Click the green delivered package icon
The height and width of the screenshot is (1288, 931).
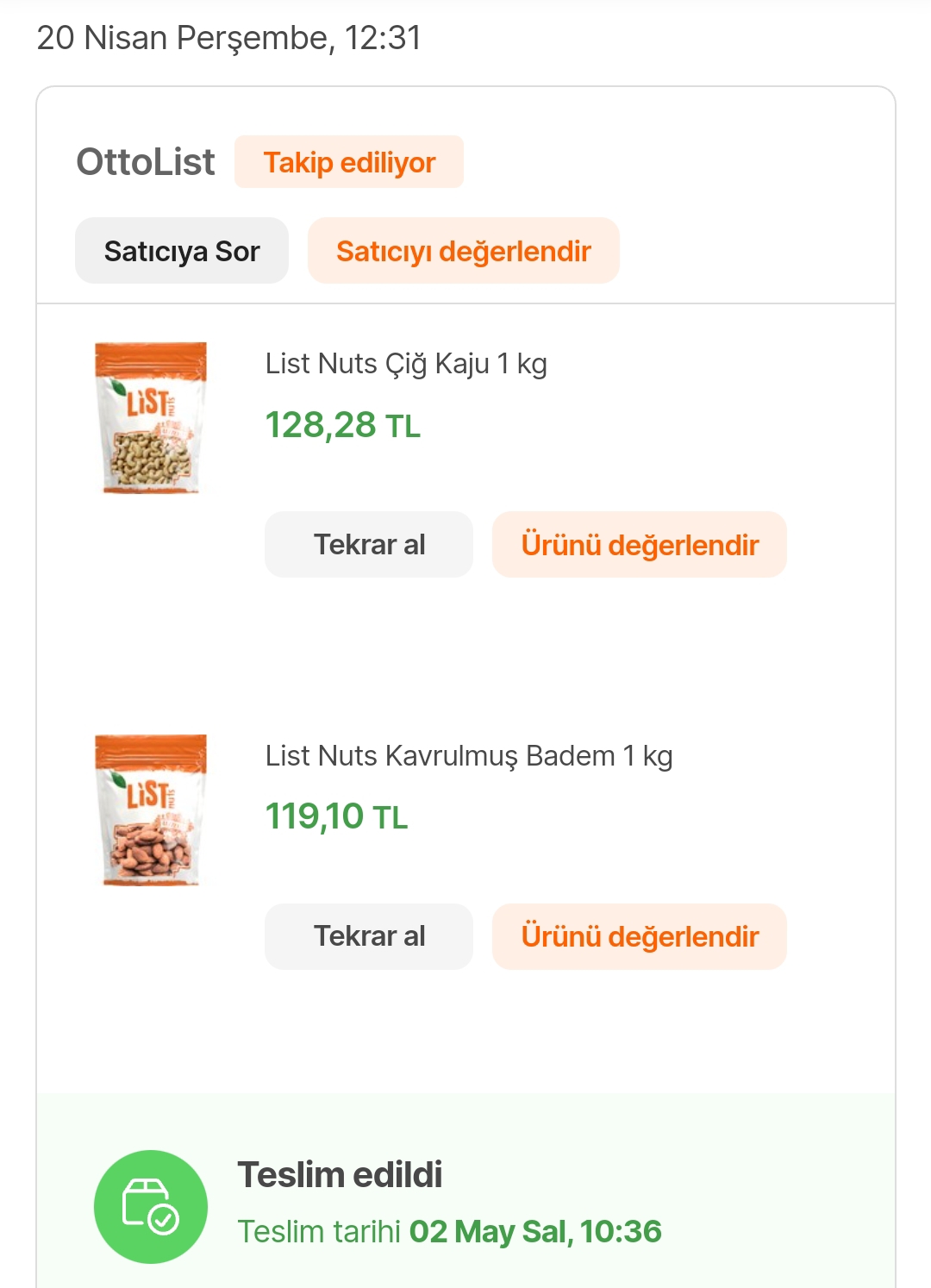[x=151, y=1206]
